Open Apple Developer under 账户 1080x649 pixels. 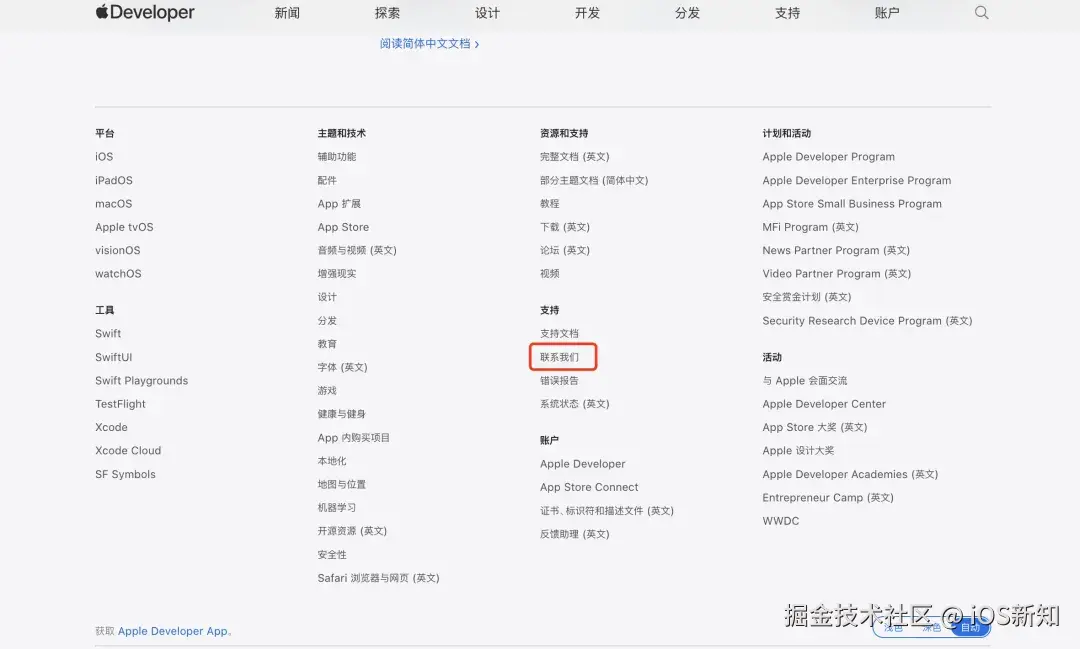pyautogui.click(x=583, y=464)
